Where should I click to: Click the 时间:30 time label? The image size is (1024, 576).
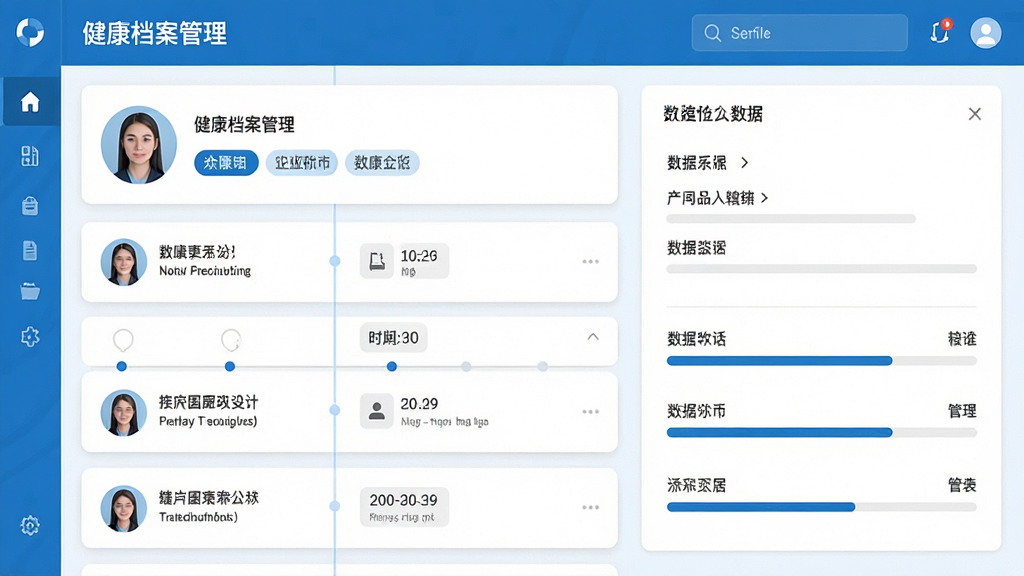click(x=393, y=338)
